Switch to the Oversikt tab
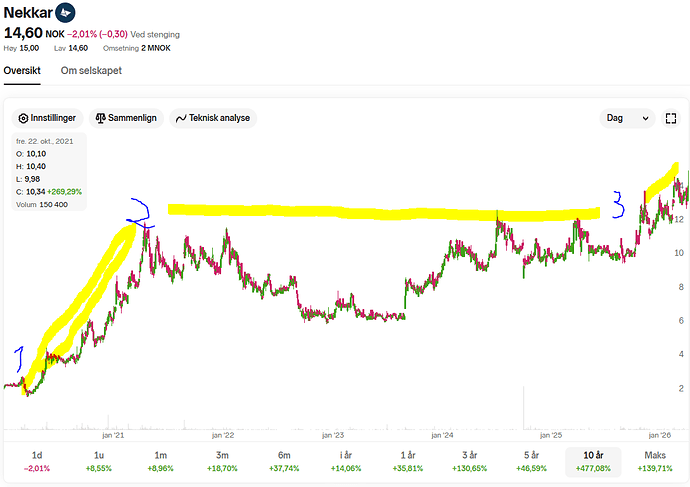This screenshot has height=487, width=690. [22, 70]
